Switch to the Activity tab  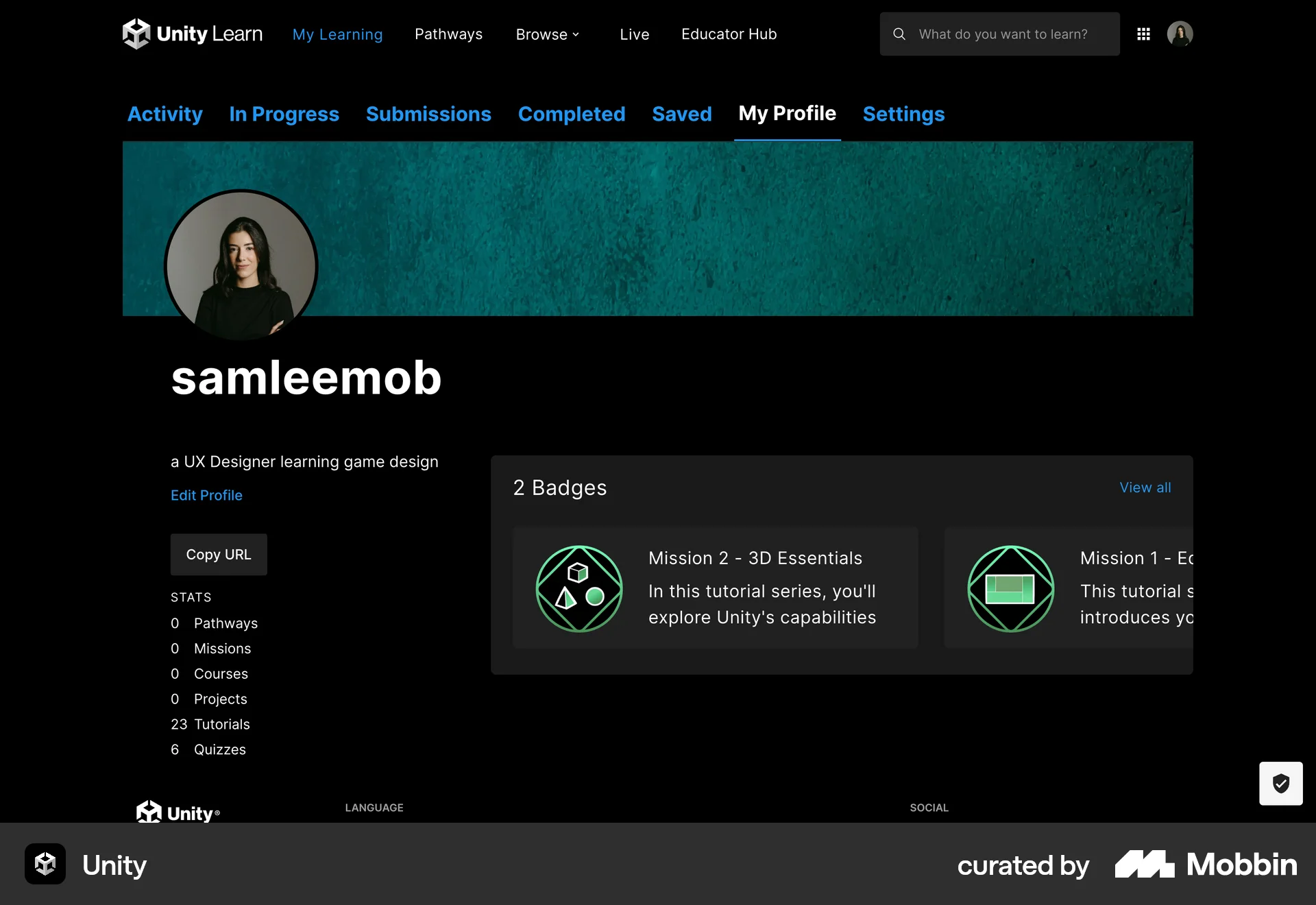(x=164, y=114)
